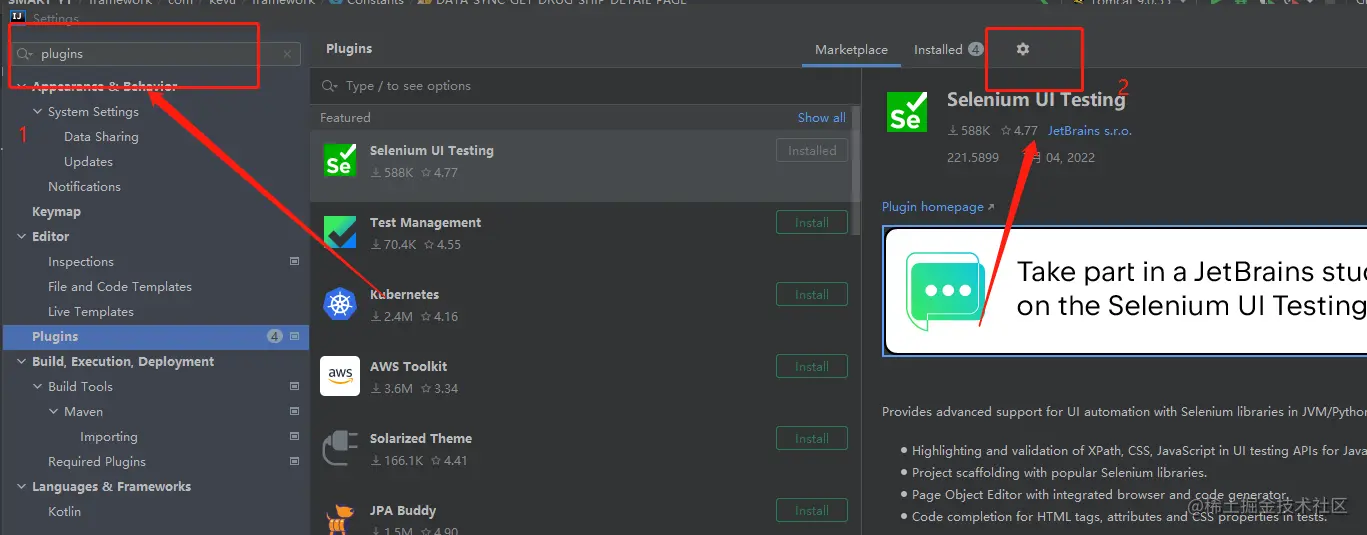Click the settings search field containing plugins

coord(155,54)
